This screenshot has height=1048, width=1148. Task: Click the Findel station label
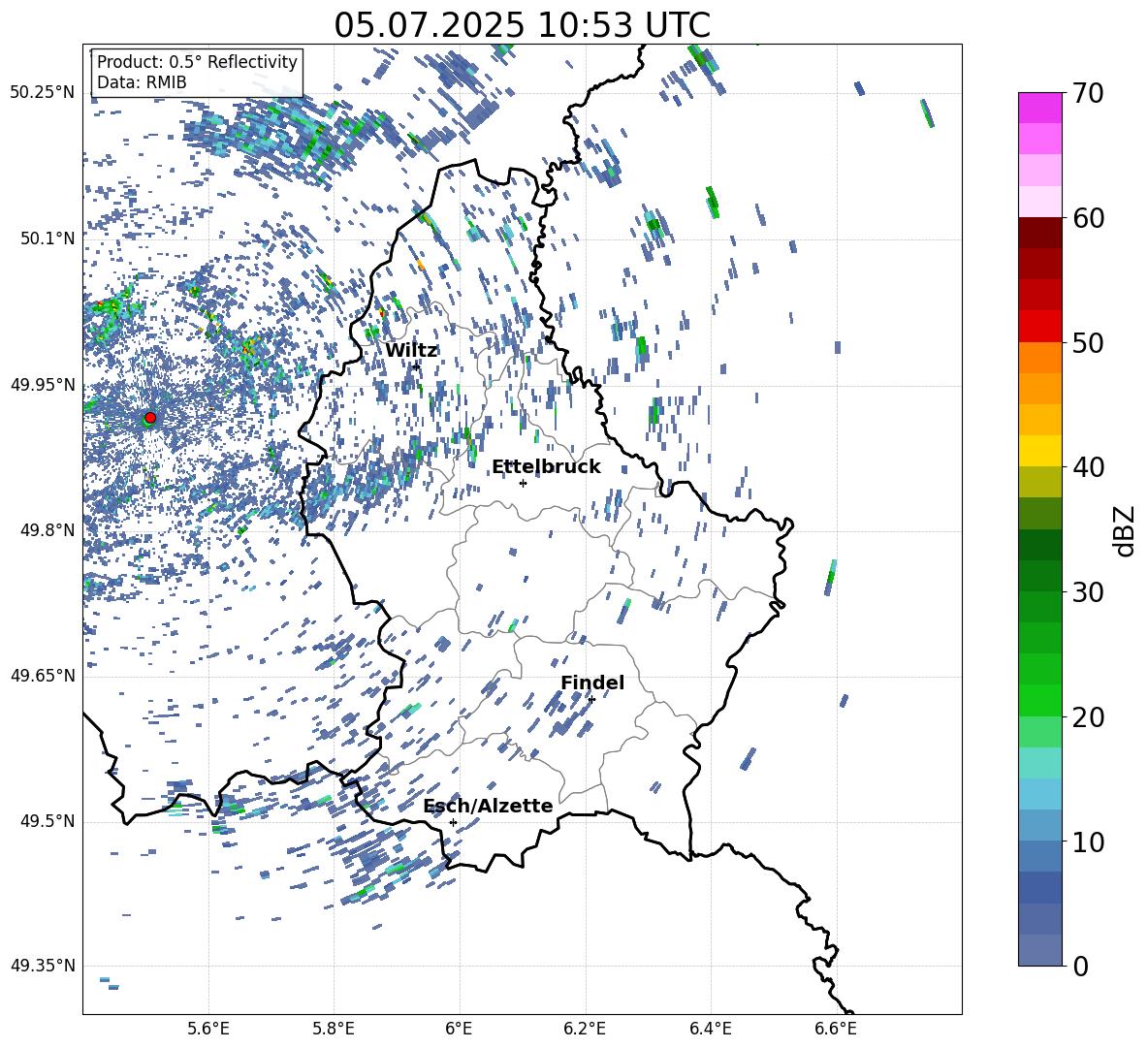coord(592,683)
